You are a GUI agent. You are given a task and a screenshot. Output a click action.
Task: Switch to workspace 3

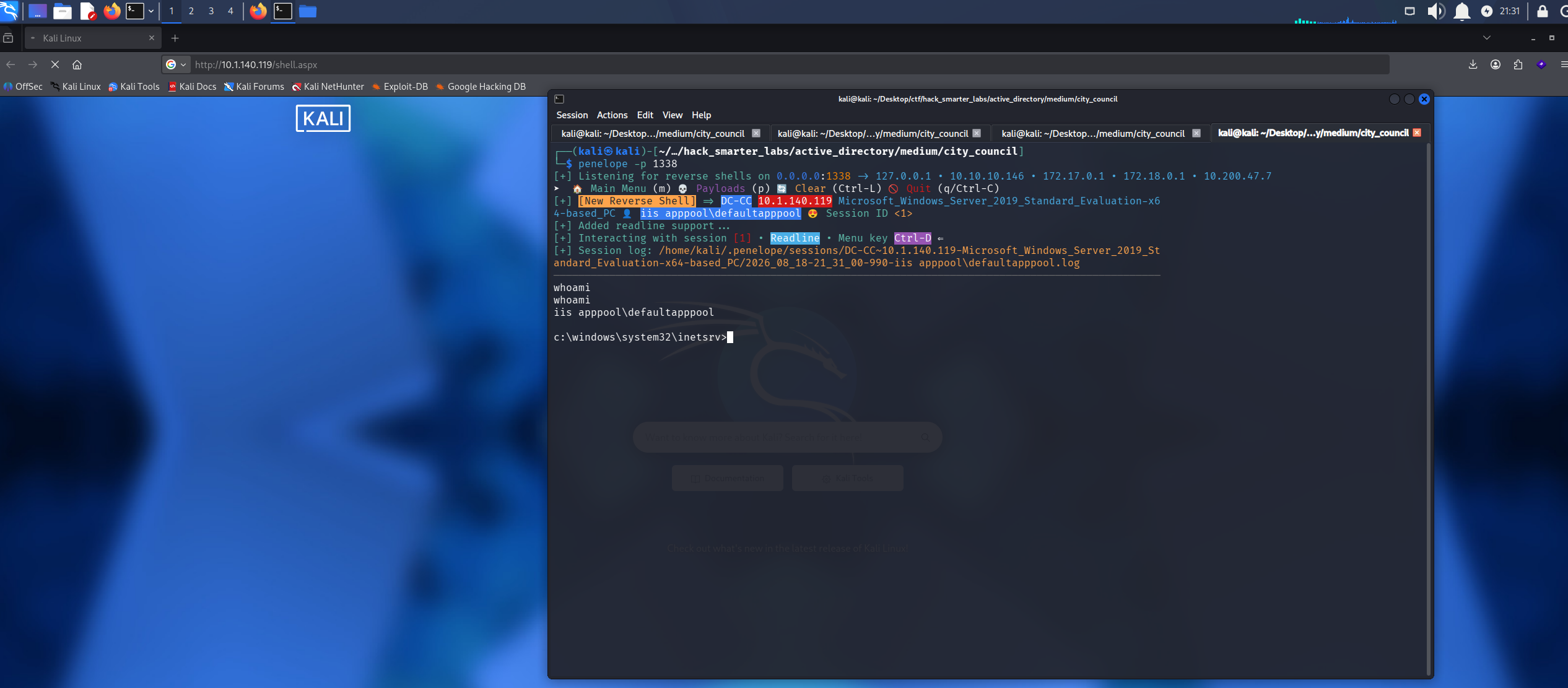pos(211,11)
